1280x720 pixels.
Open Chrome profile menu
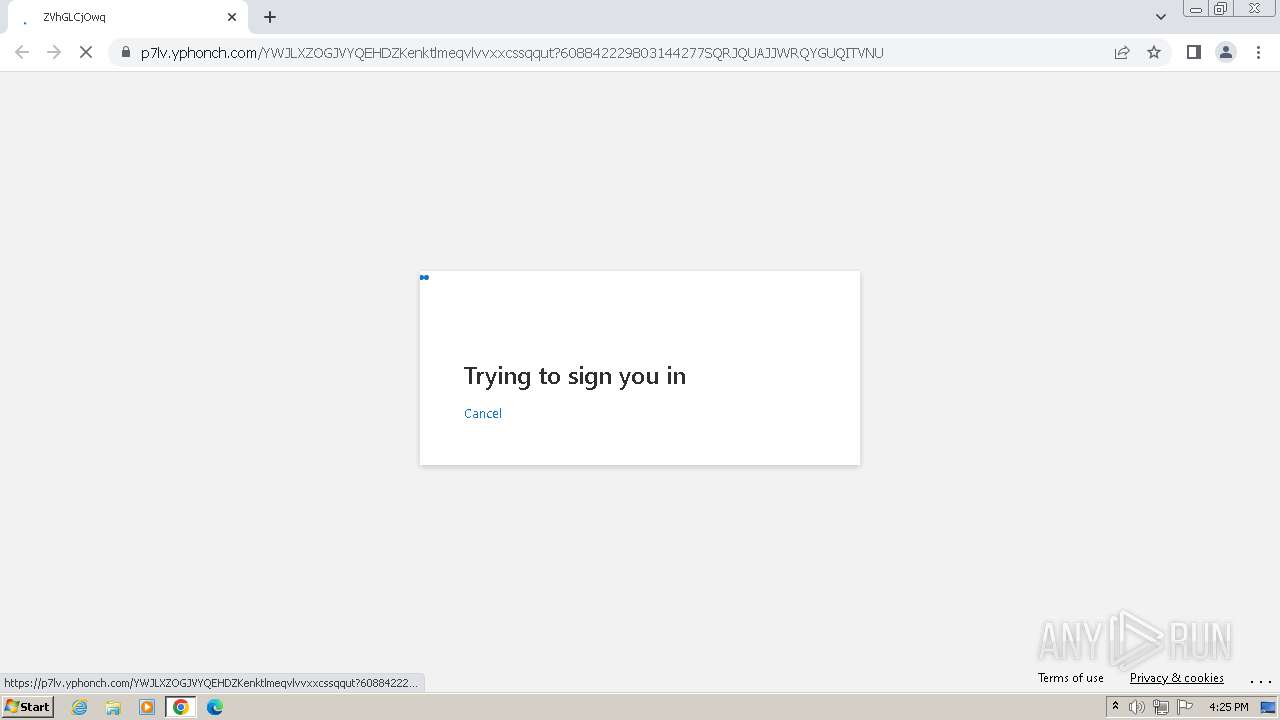pos(1226,53)
